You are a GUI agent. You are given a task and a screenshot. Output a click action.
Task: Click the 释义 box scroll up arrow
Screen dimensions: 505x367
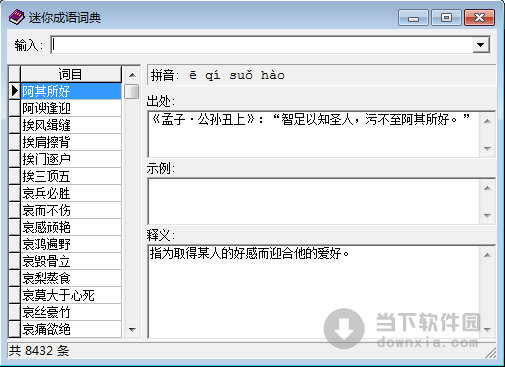(x=487, y=255)
